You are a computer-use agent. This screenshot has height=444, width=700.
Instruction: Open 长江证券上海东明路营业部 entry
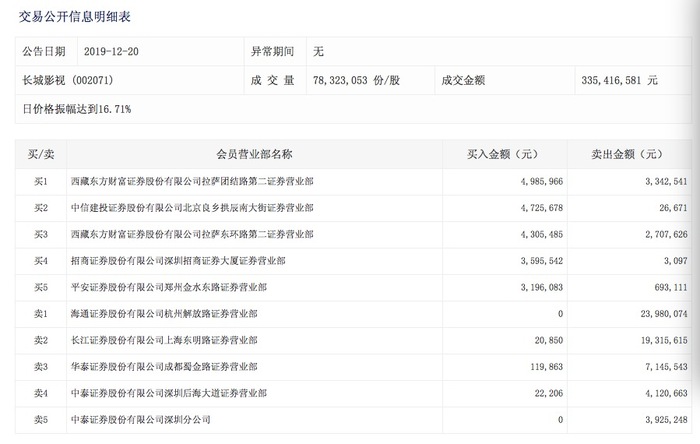(164, 340)
